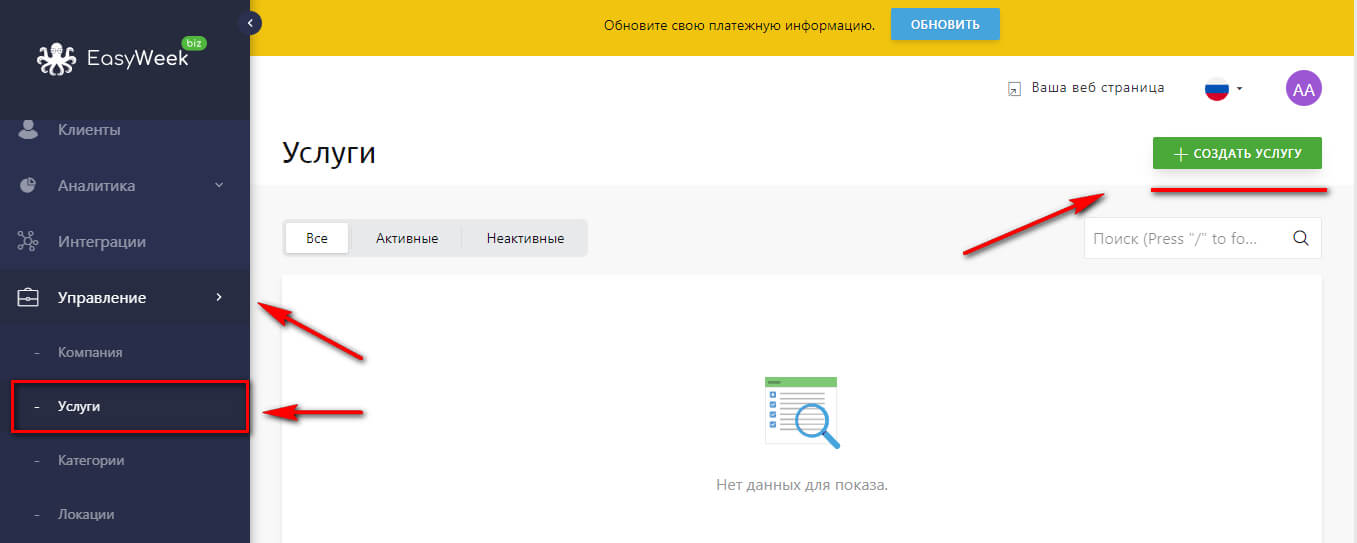Click the Обновить button in banner
Image resolution: width=1357 pixels, height=543 pixels.
pos(944,24)
